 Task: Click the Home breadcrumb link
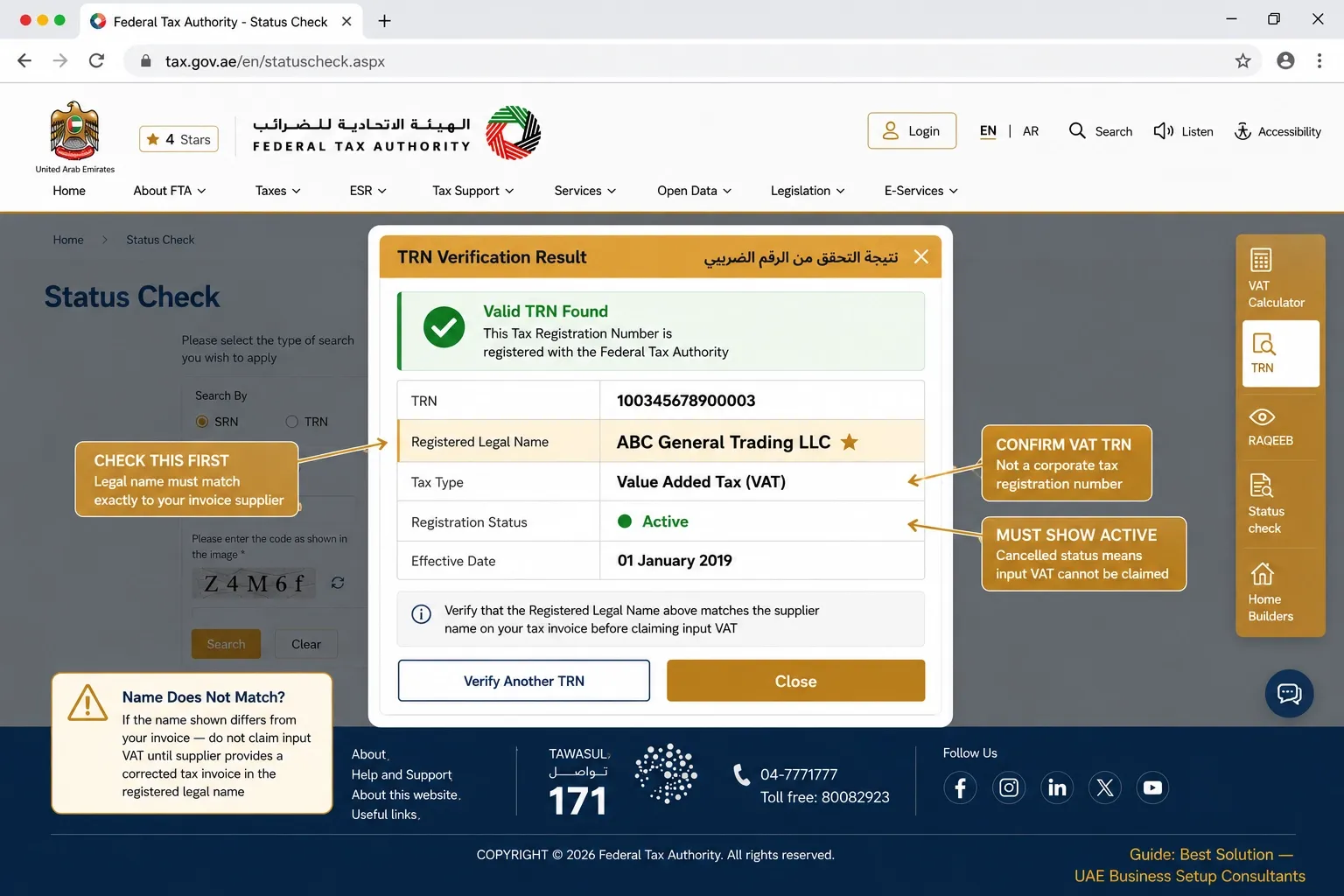[x=68, y=240]
